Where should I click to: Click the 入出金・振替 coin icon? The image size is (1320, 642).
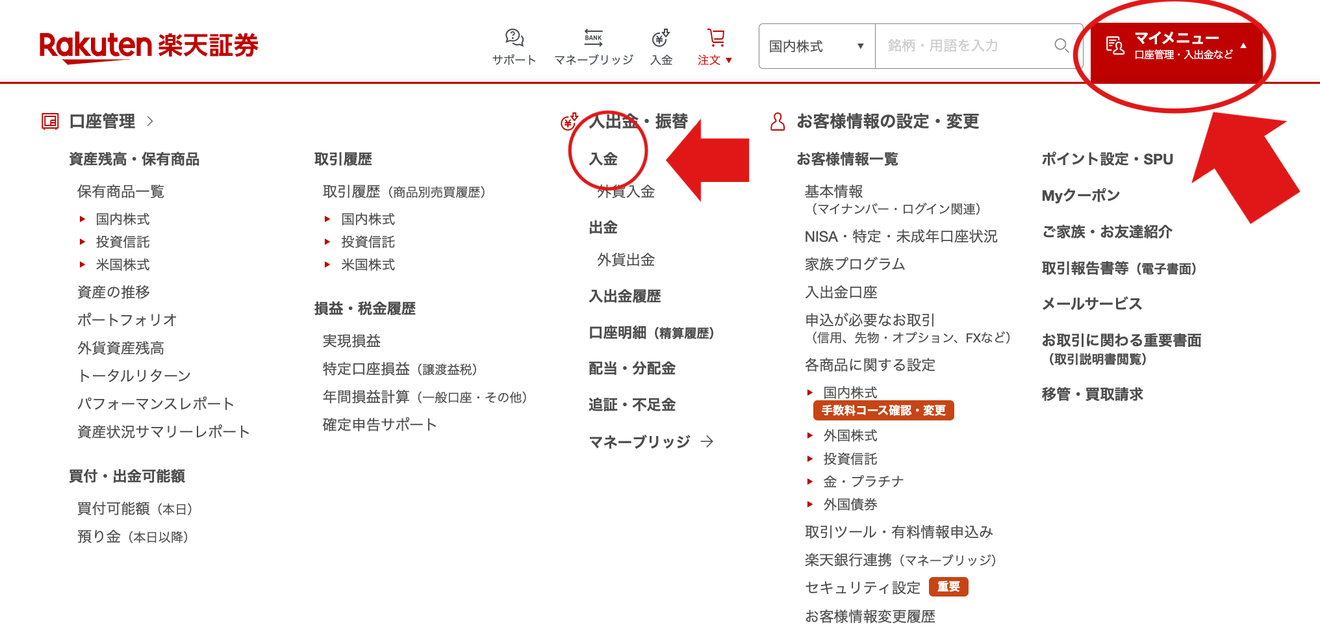(x=569, y=121)
